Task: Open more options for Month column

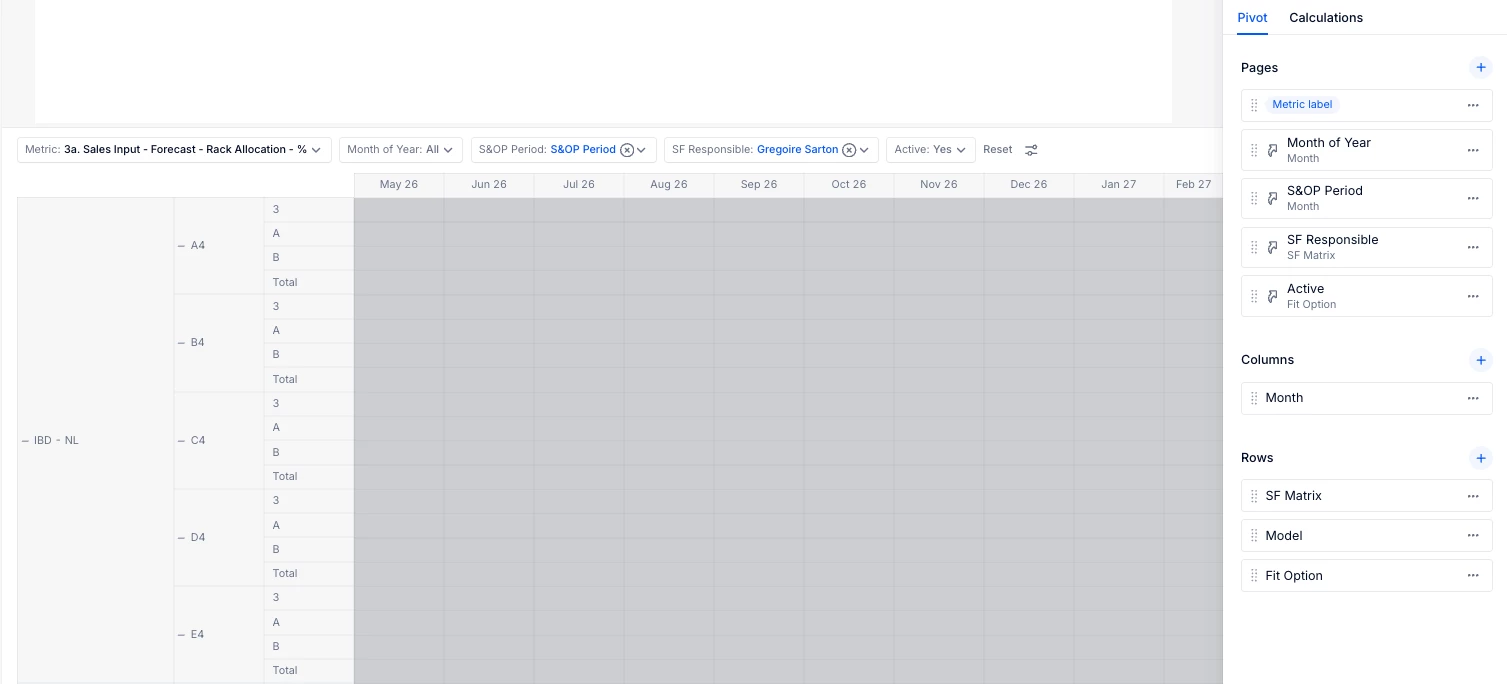Action: click(x=1473, y=398)
